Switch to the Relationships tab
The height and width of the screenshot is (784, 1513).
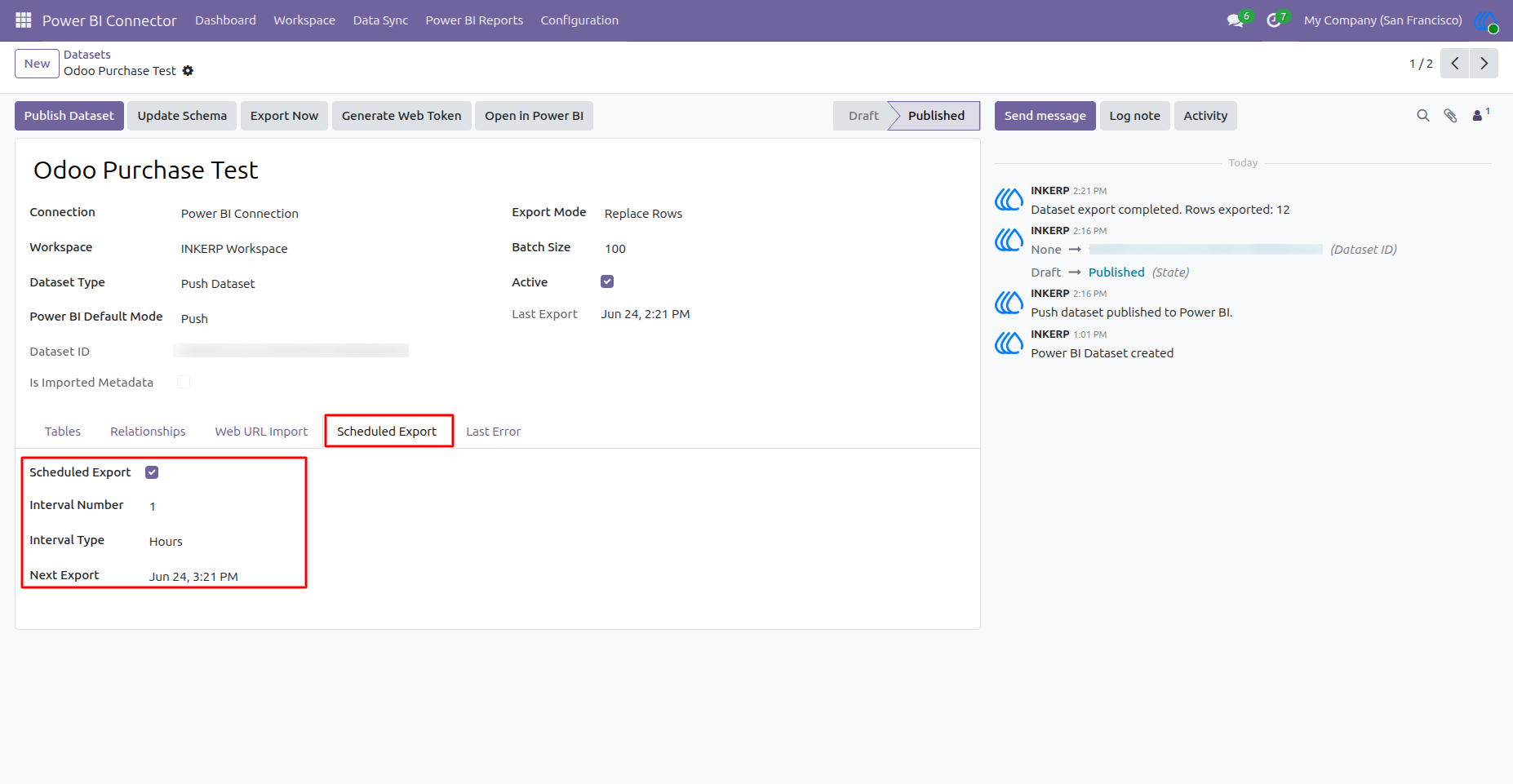148,432
